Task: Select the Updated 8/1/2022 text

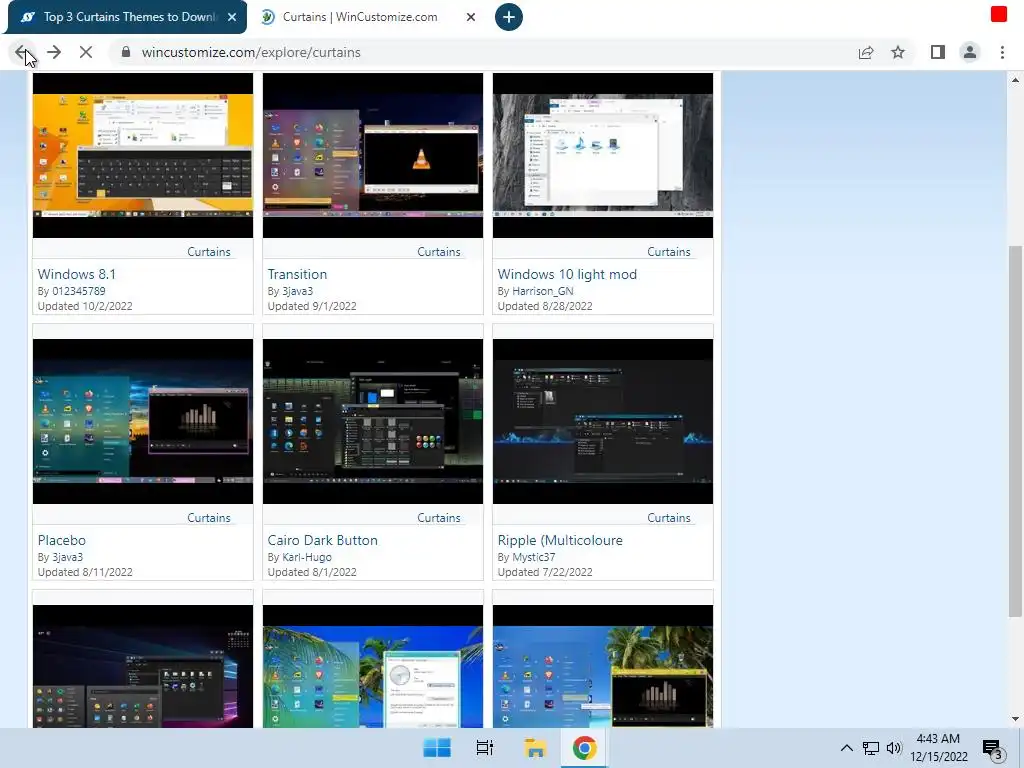Action: tap(312, 571)
